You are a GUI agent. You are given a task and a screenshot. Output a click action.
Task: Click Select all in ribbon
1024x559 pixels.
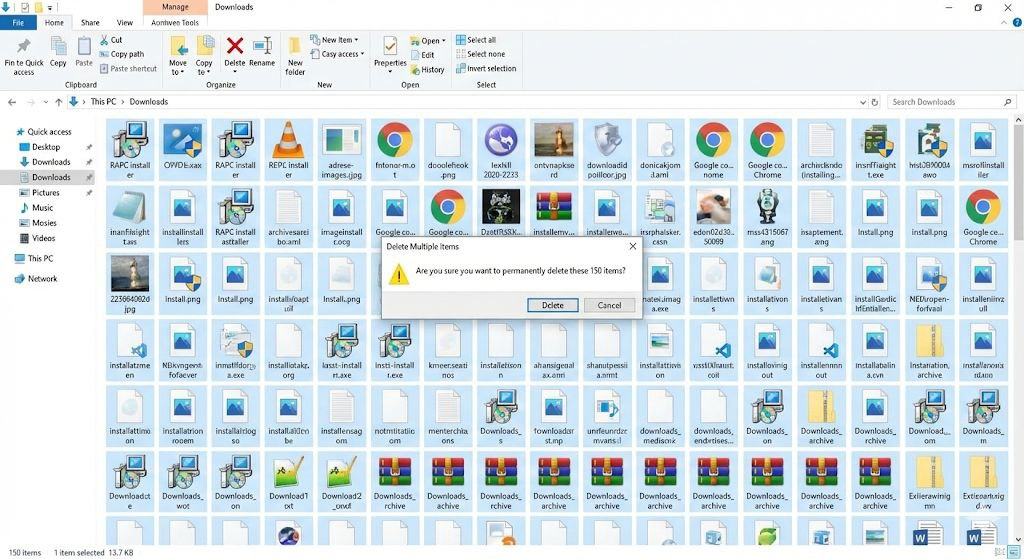pos(476,40)
